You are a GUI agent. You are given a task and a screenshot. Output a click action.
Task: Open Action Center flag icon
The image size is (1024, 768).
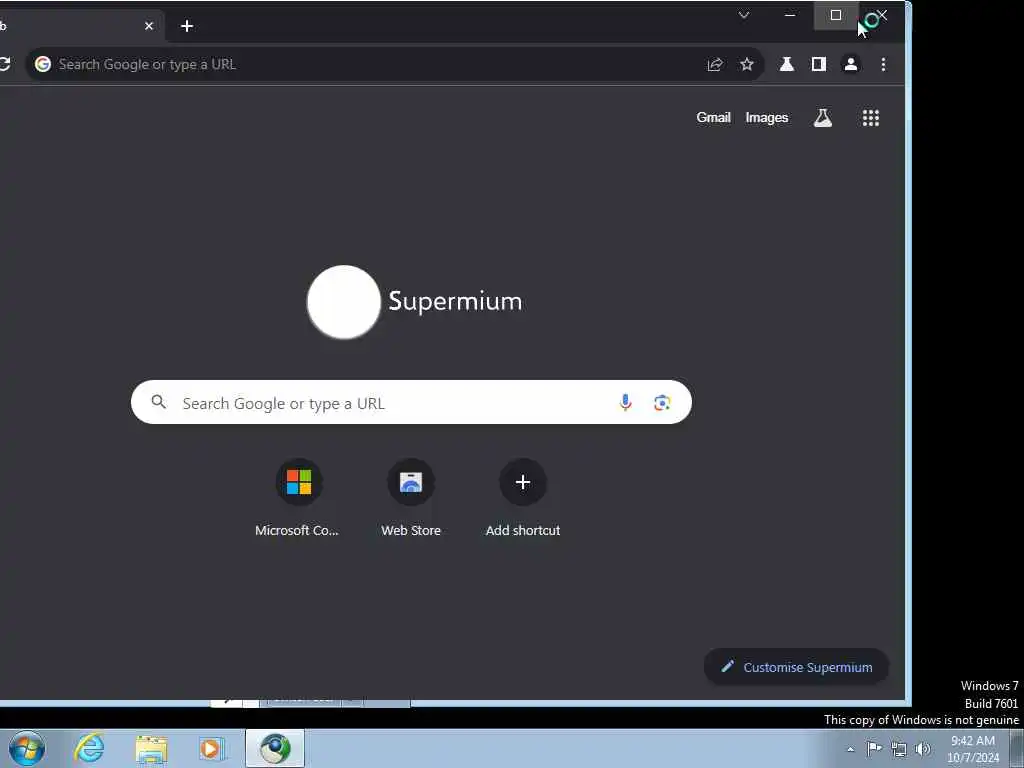tap(874, 748)
